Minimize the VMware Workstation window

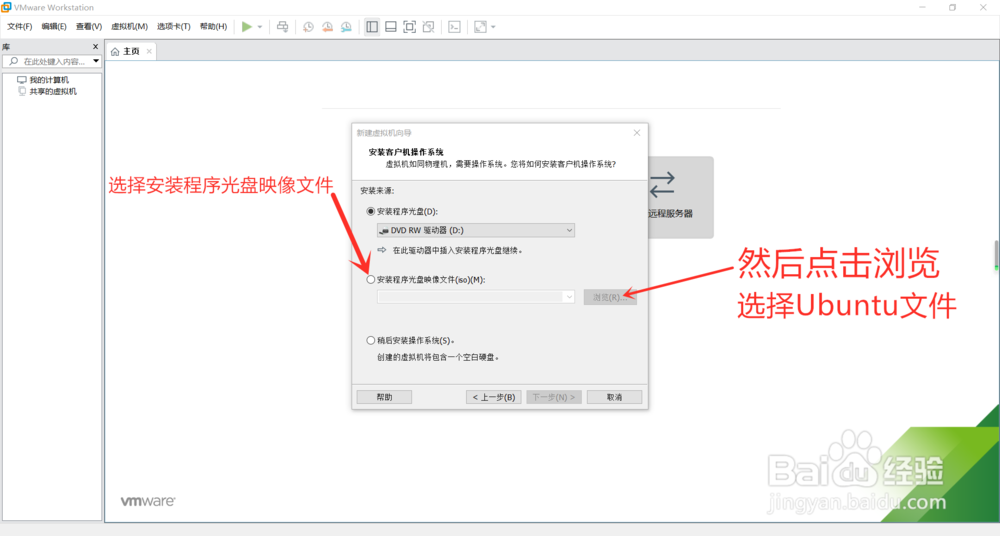tap(922, 7)
